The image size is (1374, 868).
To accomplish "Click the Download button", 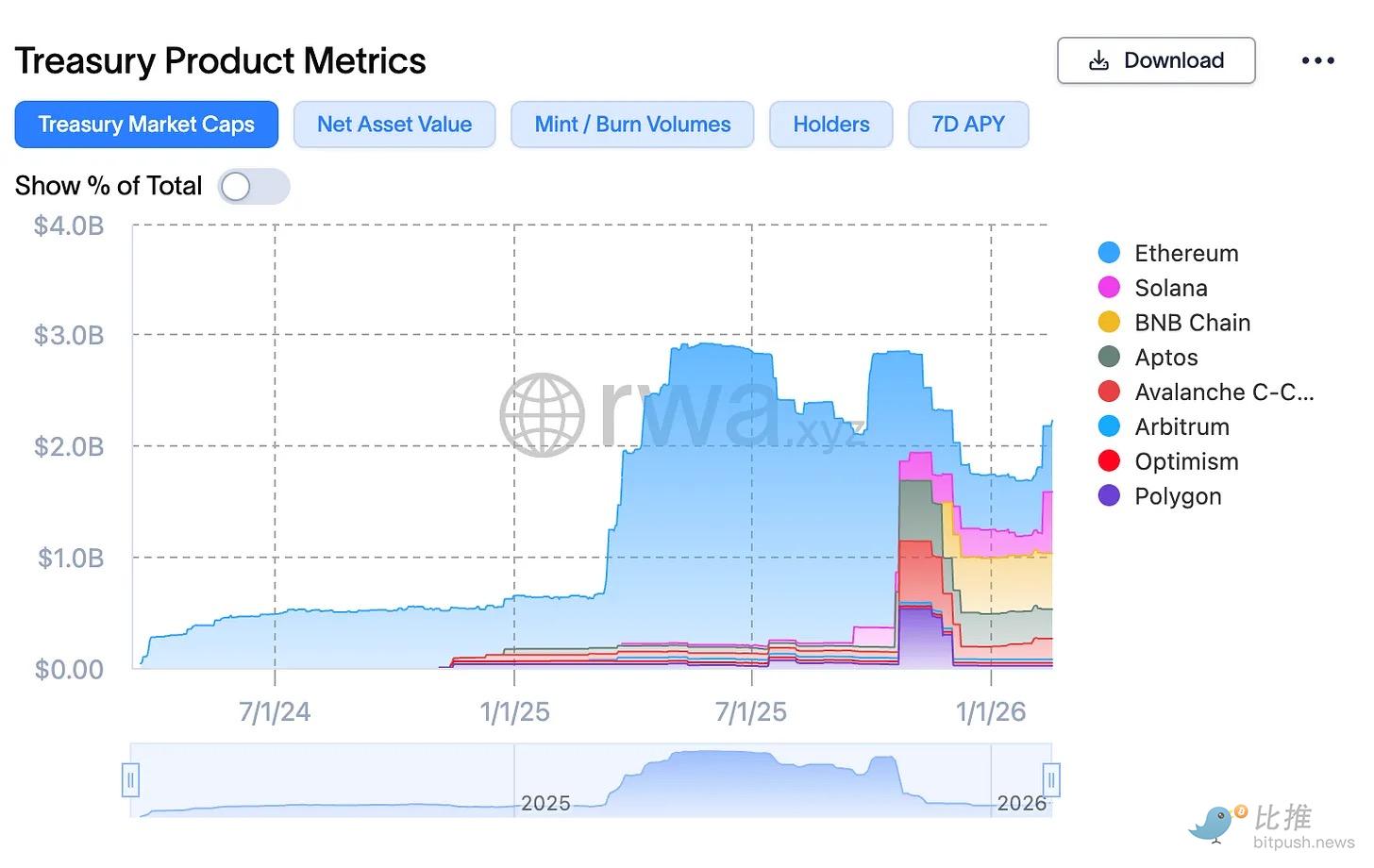I will click(1156, 60).
